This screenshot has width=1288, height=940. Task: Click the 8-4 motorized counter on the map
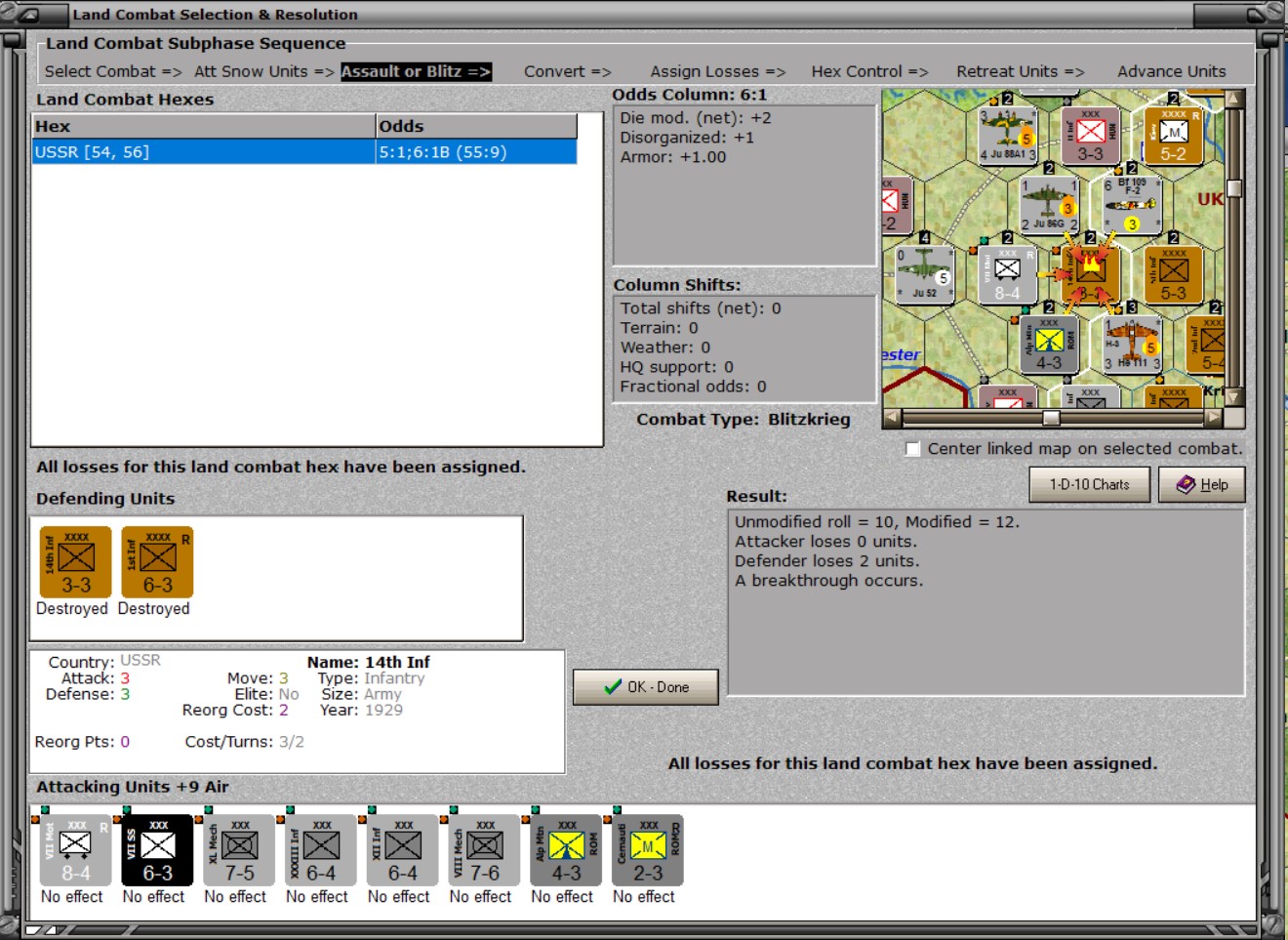point(1007,275)
